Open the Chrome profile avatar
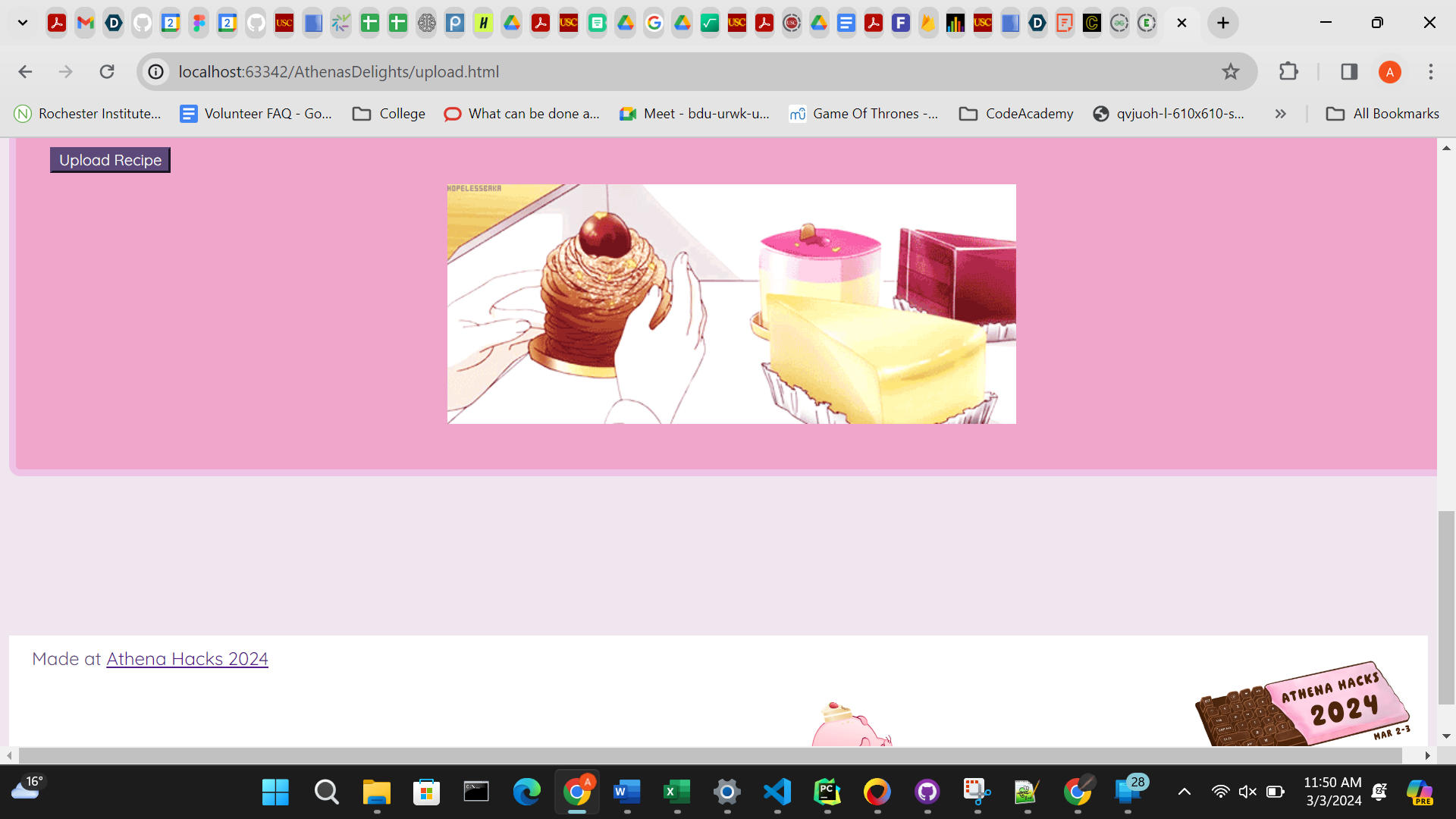 pyautogui.click(x=1389, y=71)
